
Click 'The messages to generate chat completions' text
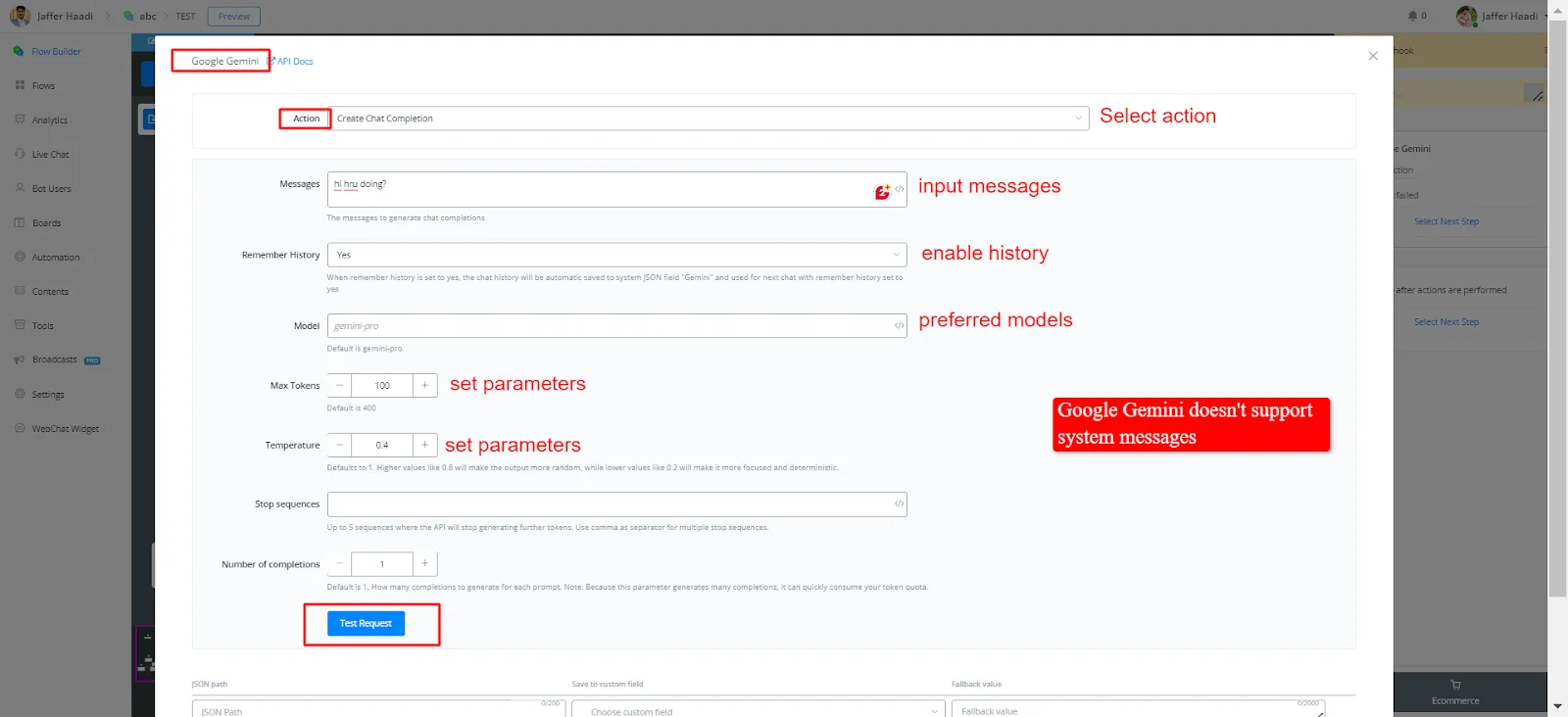pyautogui.click(x=406, y=218)
